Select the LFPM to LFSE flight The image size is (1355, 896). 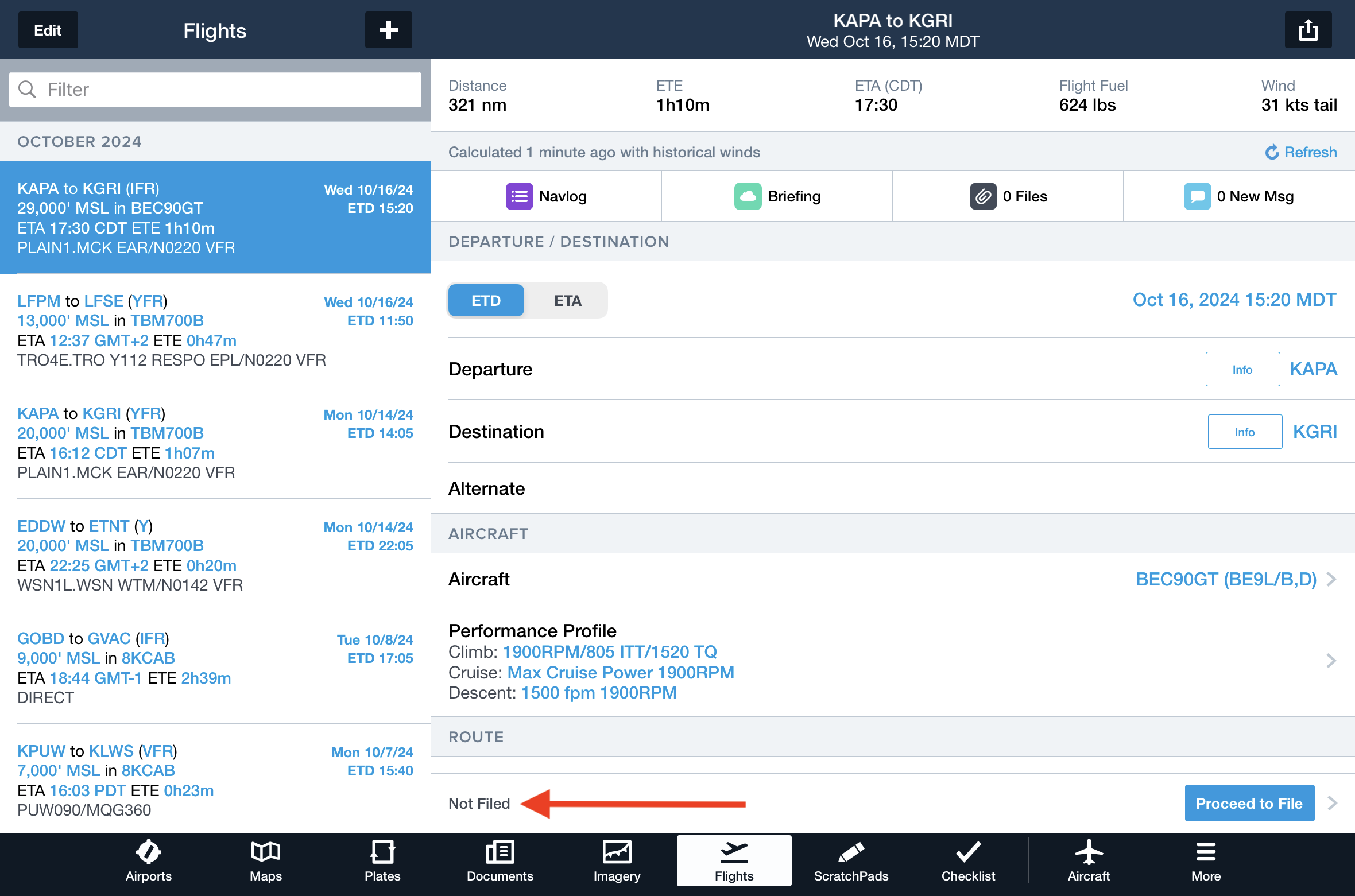(x=215, y=330)
